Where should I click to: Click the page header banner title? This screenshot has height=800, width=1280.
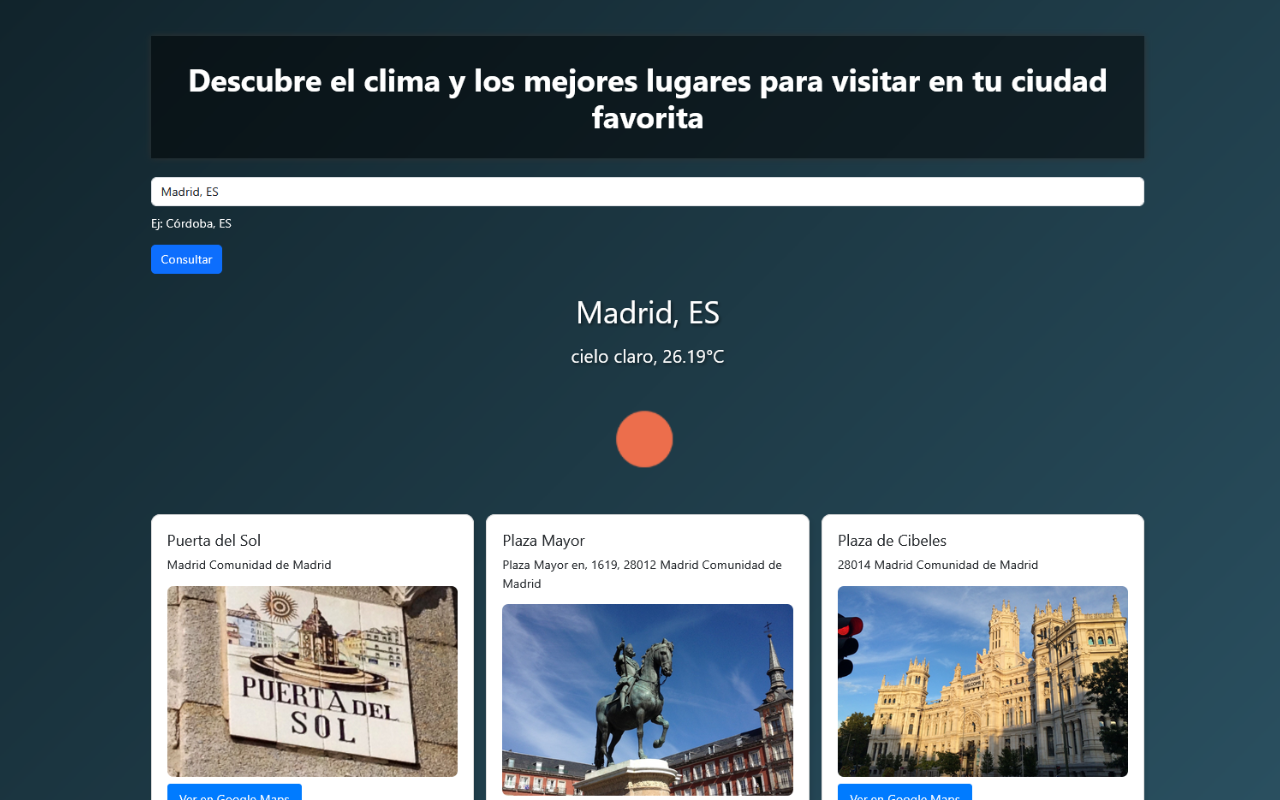click(x=647, y=97)
